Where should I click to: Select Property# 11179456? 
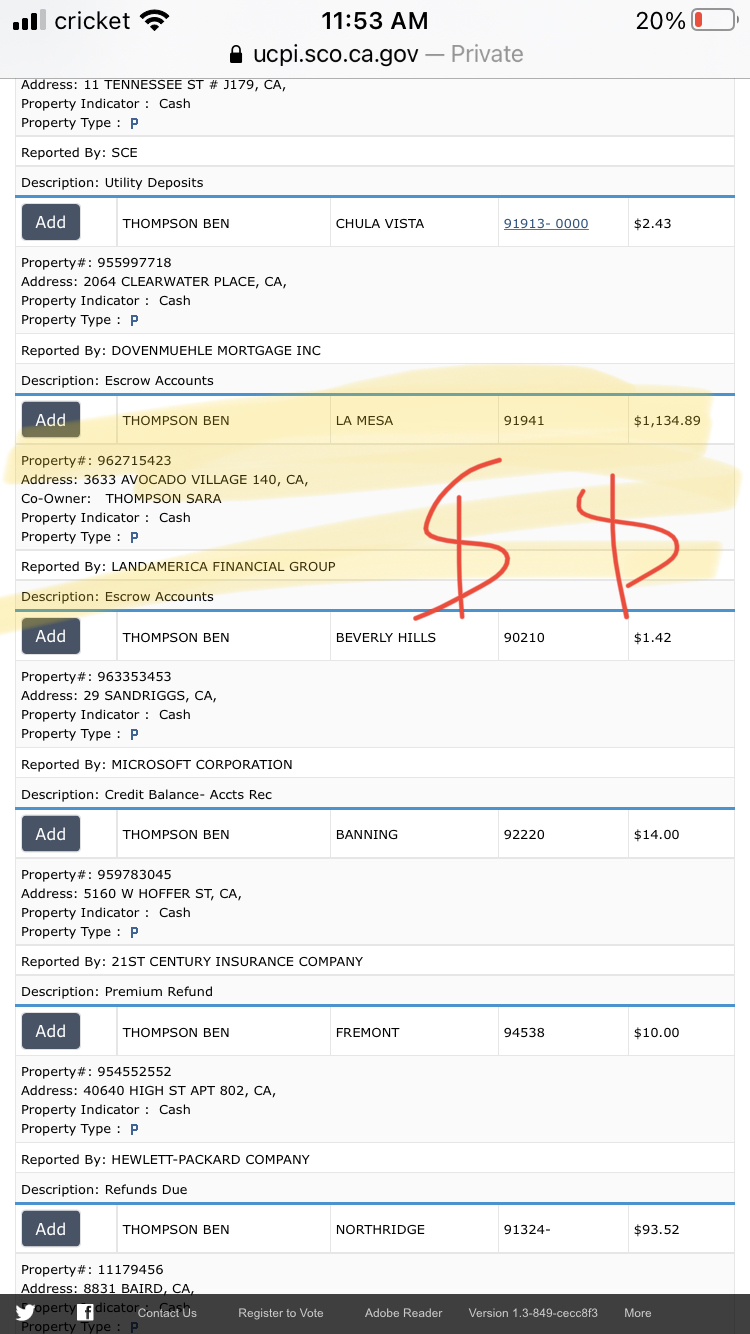[x=92, y=1269]
